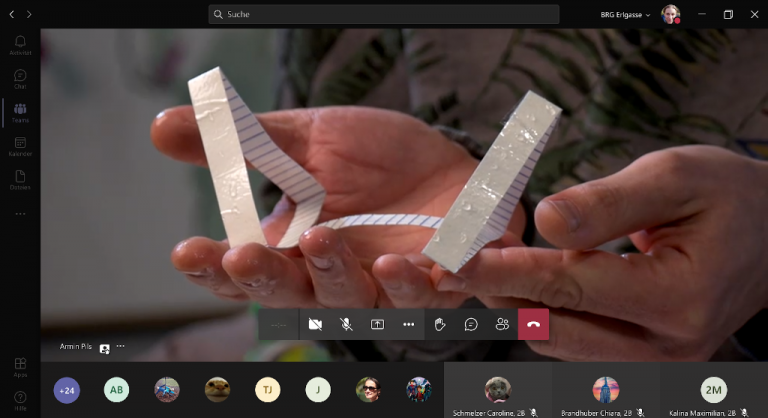Unmute the microphone in the call bar
The width and height of the screenshot is (768, 418).
(x=346, y=324)
